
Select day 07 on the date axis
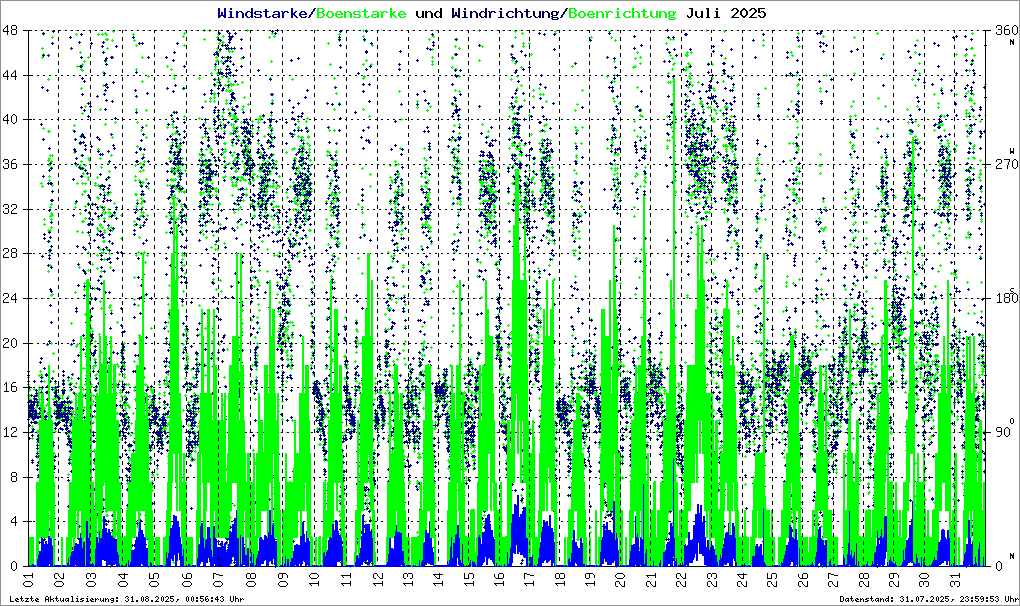point(219,579)
